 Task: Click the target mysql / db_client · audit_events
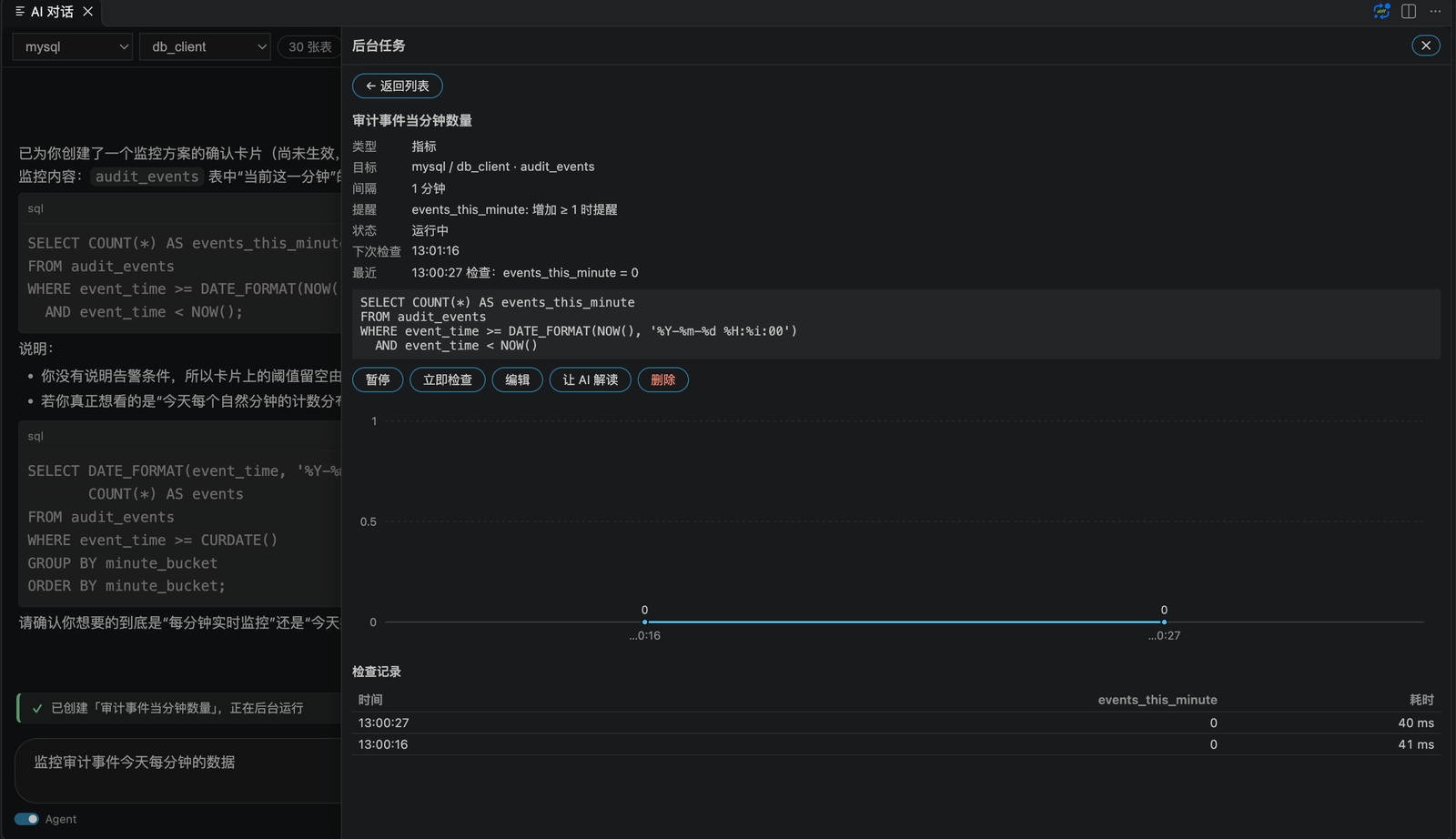click(503, 167)
